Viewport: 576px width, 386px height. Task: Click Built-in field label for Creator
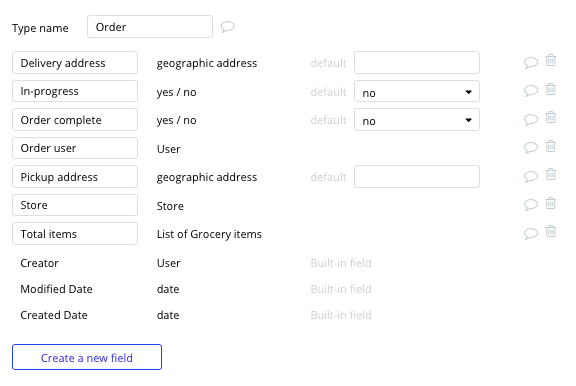click(x=341, y=263)
